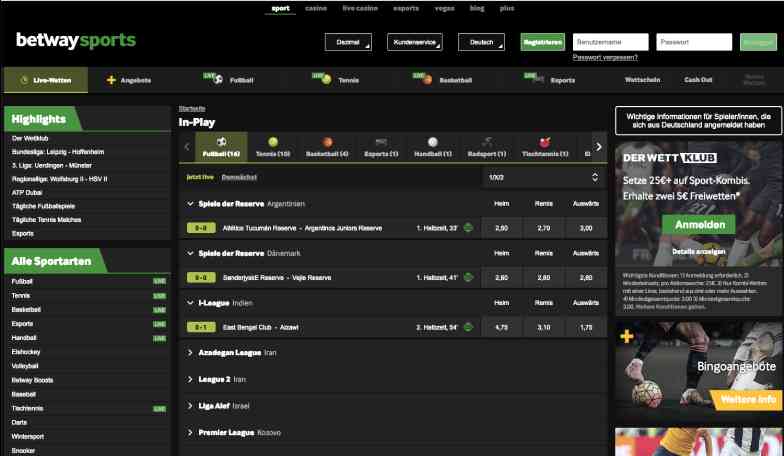Go to live Esports in top navigation
The height and width of the screenshot is (456, 784).
[550, 80]
